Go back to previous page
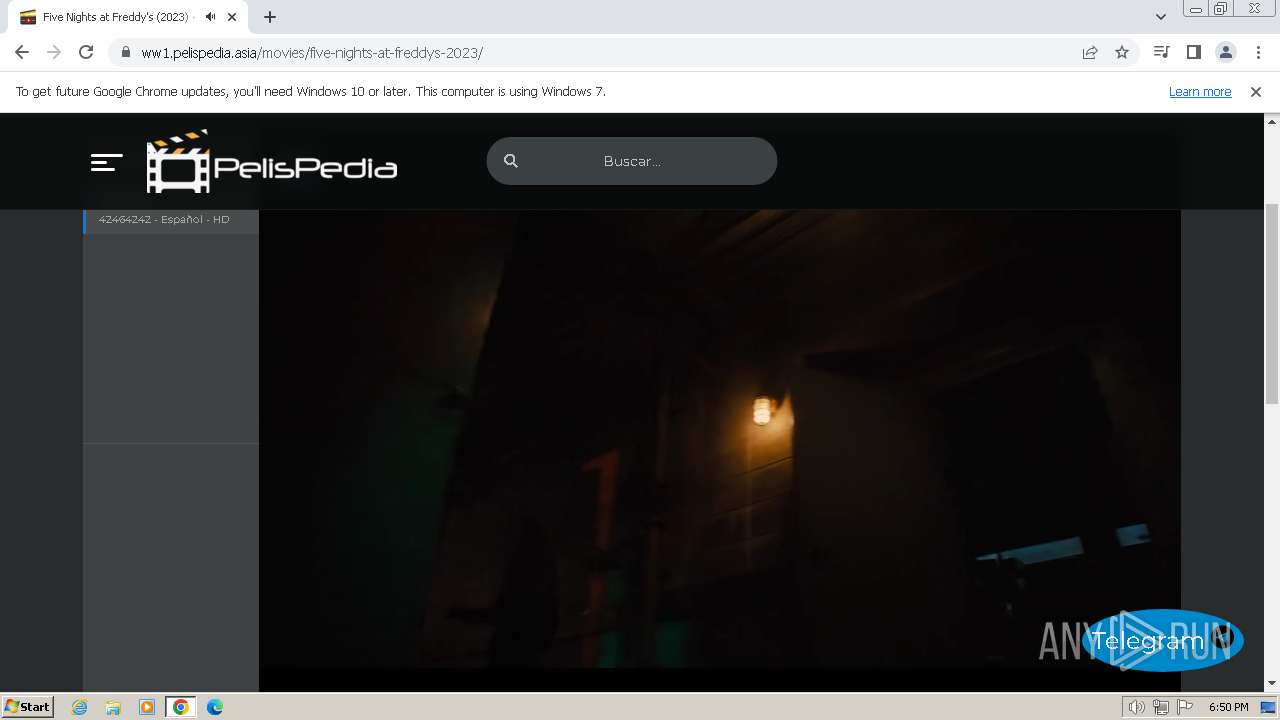1280x720 pixels. (x=22, y=52)
